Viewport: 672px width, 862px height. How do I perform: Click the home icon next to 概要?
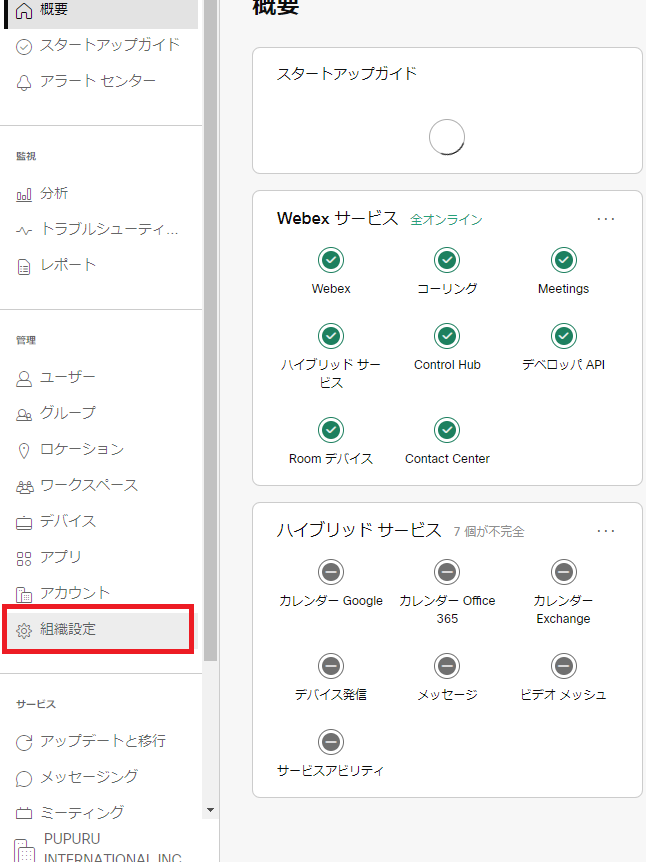(24, 10)
